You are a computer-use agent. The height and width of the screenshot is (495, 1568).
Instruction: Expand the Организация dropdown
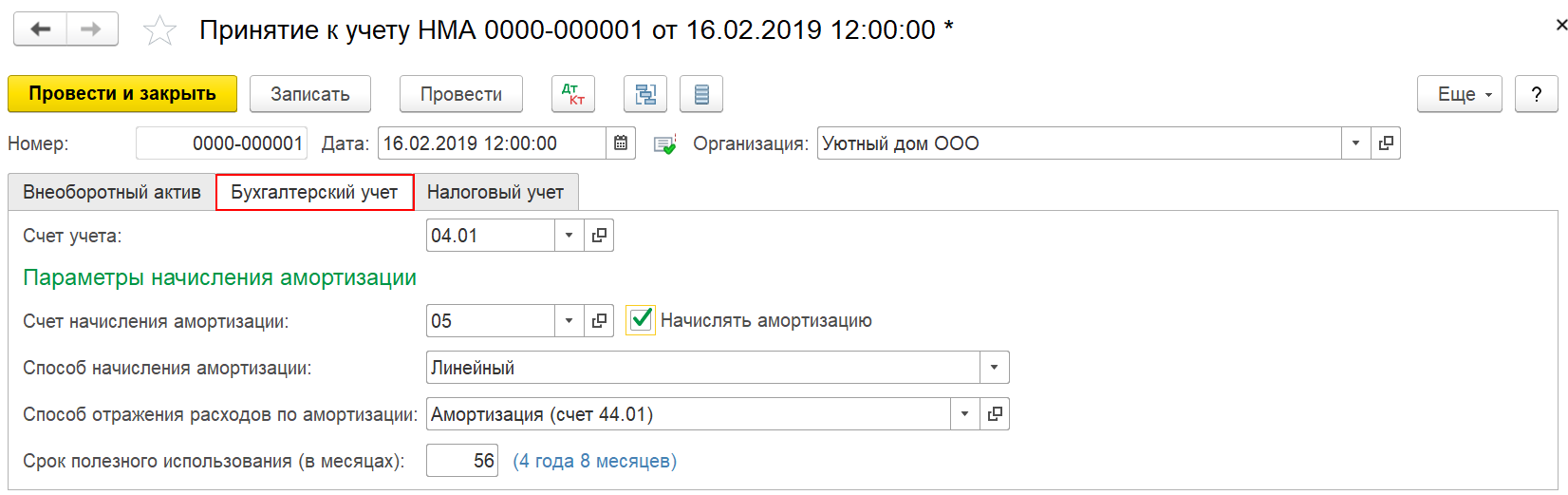pos(1355,143)
